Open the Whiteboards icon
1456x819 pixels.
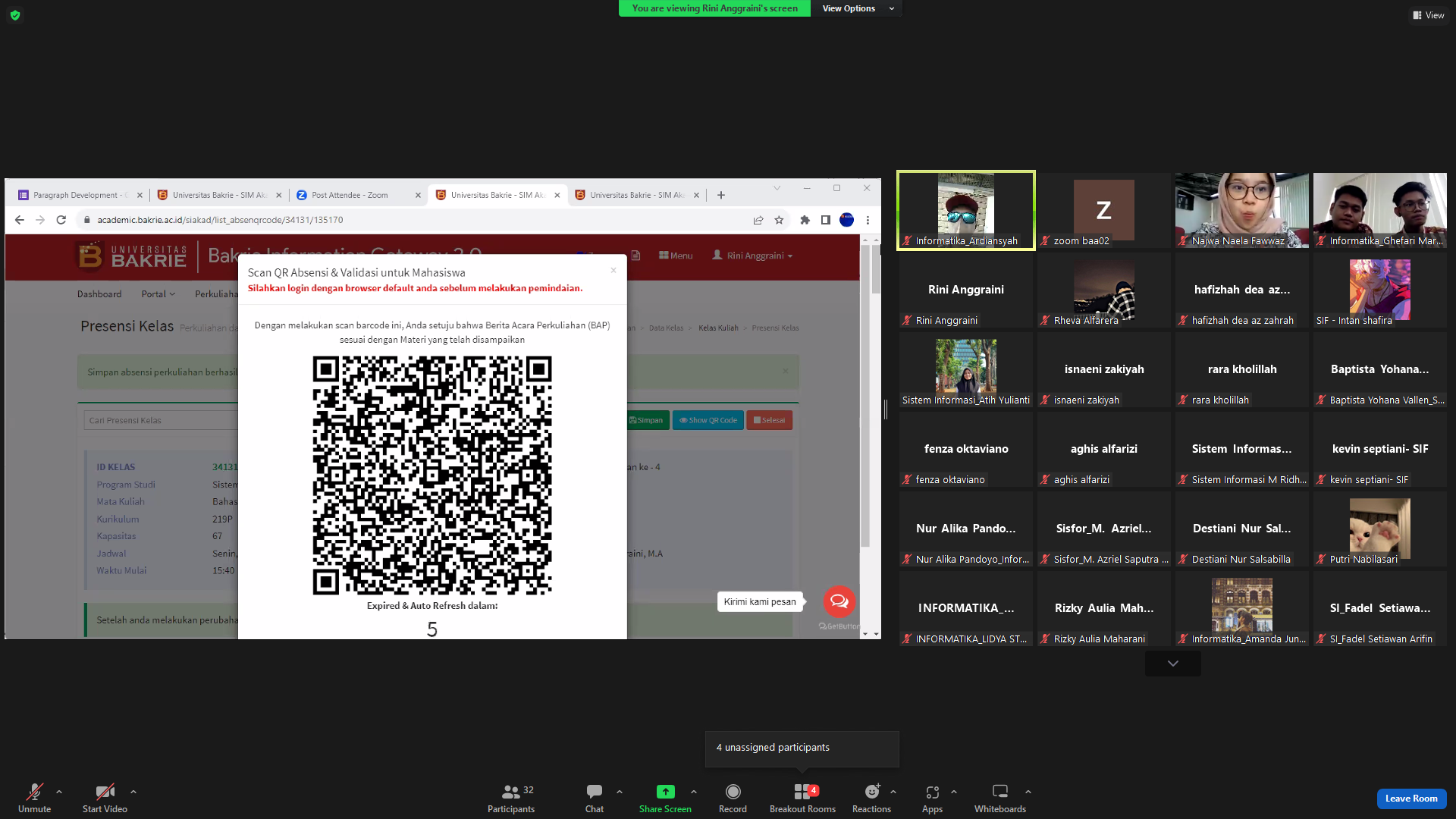point(1000,792)
